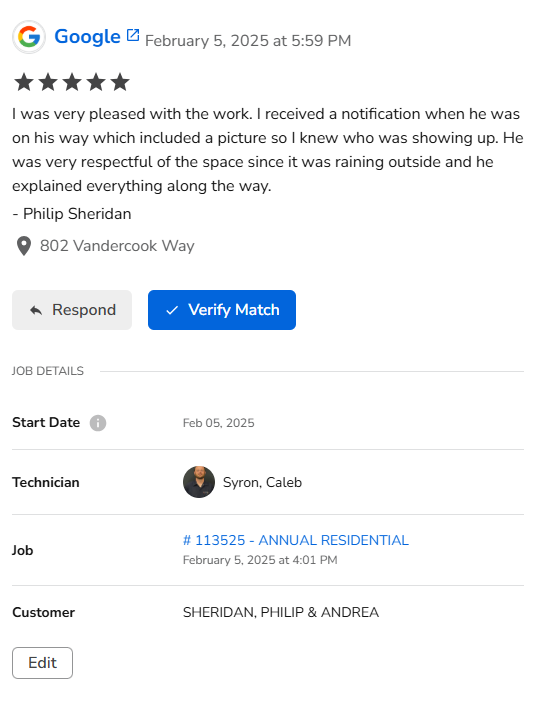
Task: Click the Google logo icon
Action: pyautogui.click(x=29, y=37)
